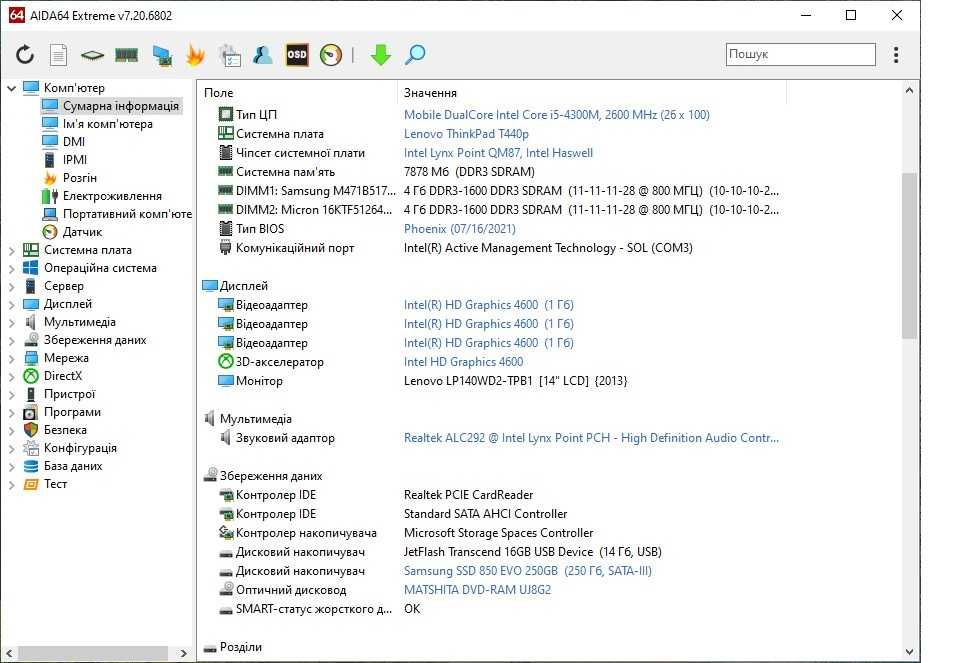
Task: Click the motherboard chip toolbar icon
Action: 92,55
